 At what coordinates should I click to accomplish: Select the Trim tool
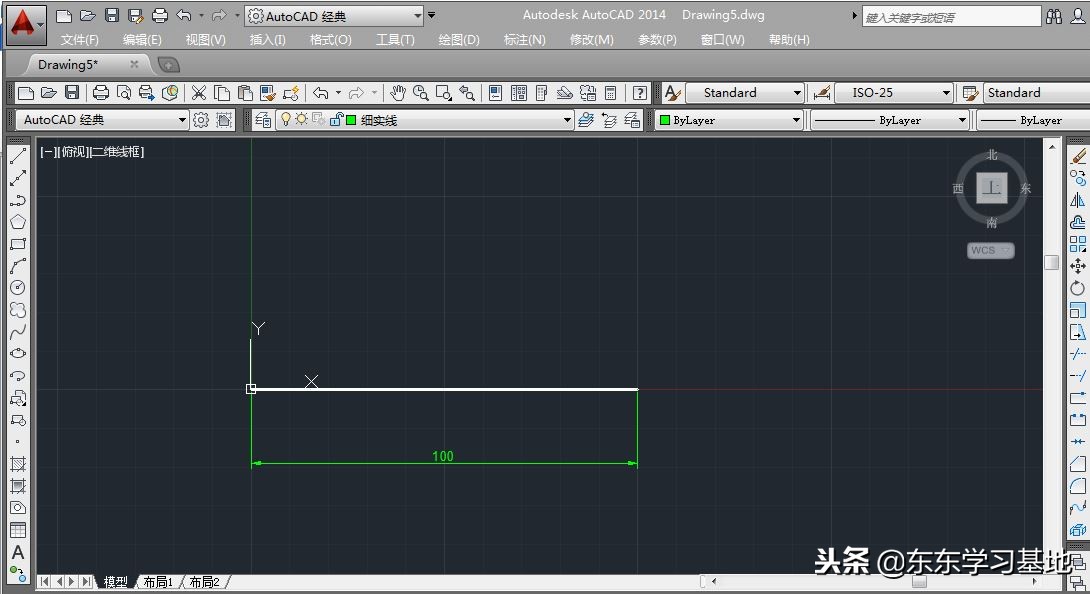[1078, 354]
